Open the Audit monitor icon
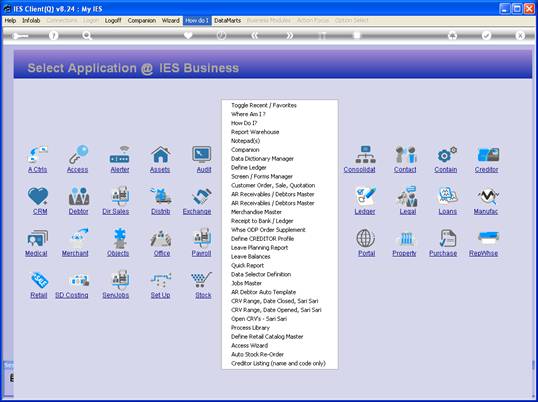 click(x=202, y=154)
